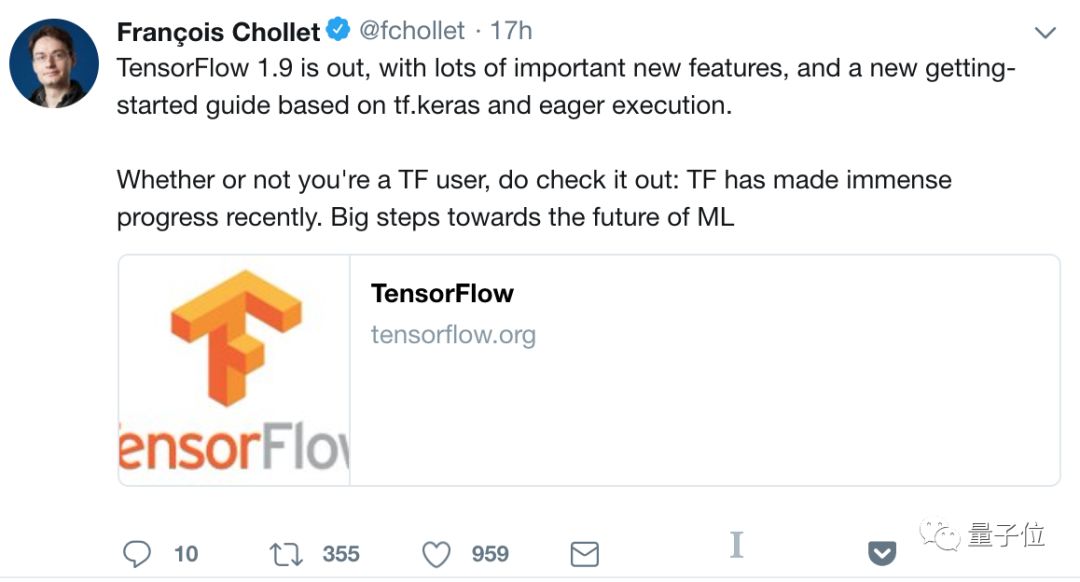This screenshot has height=582, width=1080.
Task: View the 355 retweets count
Action: tap(341, 553)
